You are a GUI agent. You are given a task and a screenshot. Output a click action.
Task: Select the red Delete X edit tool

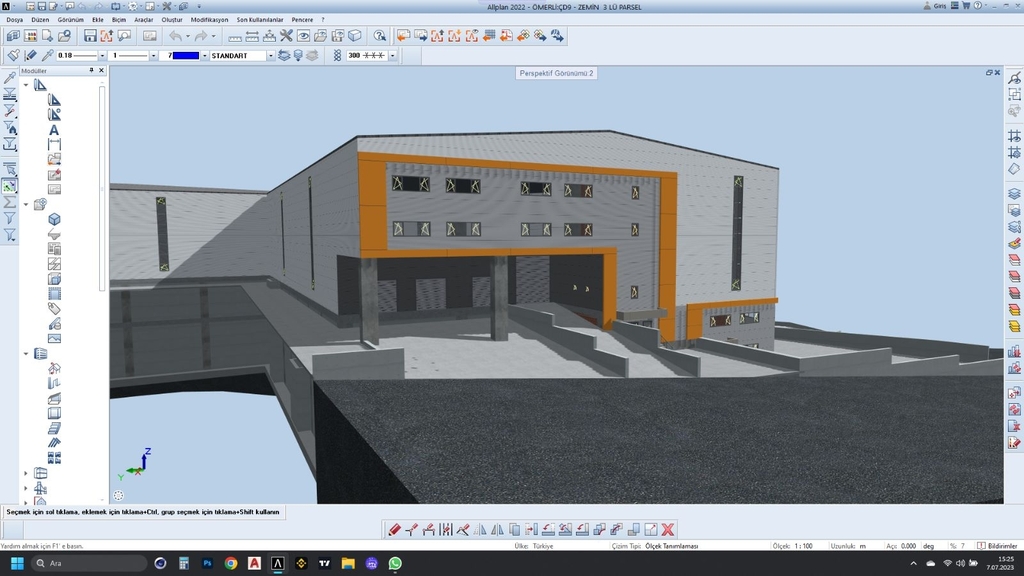point(668,529)
